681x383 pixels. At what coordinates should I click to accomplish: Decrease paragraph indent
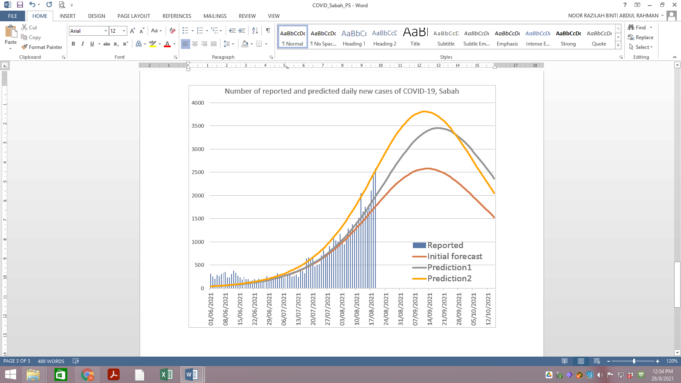232,31
